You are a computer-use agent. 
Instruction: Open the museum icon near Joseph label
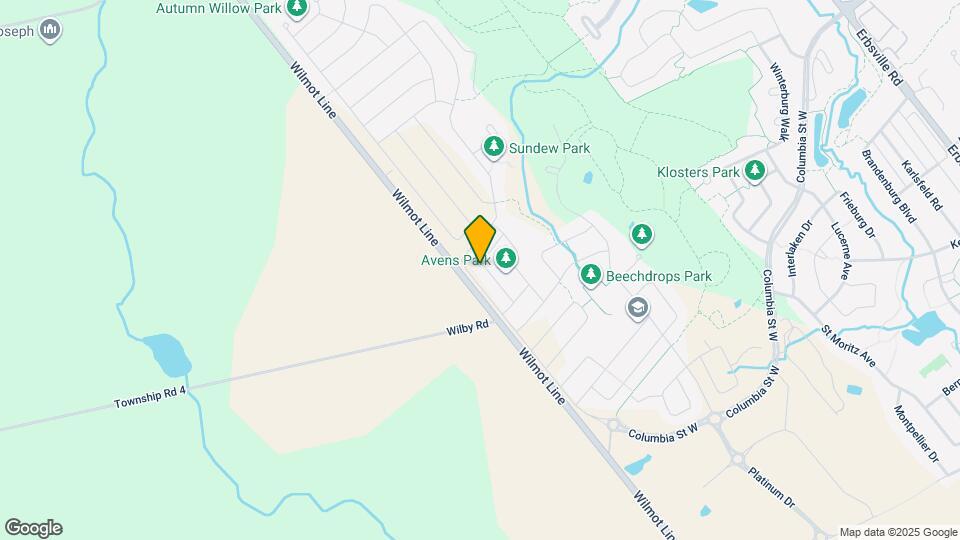click(x=50, y=30)
